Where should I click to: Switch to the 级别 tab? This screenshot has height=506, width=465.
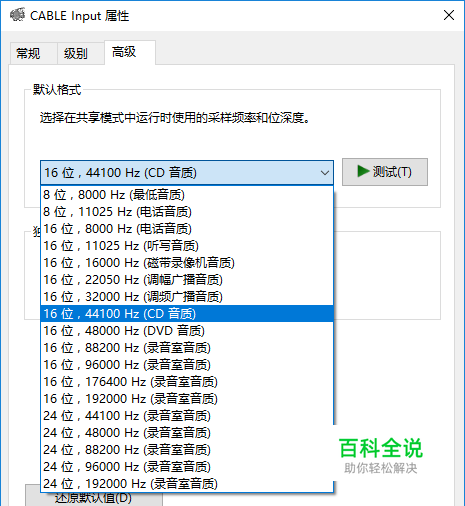pos(81,53)
